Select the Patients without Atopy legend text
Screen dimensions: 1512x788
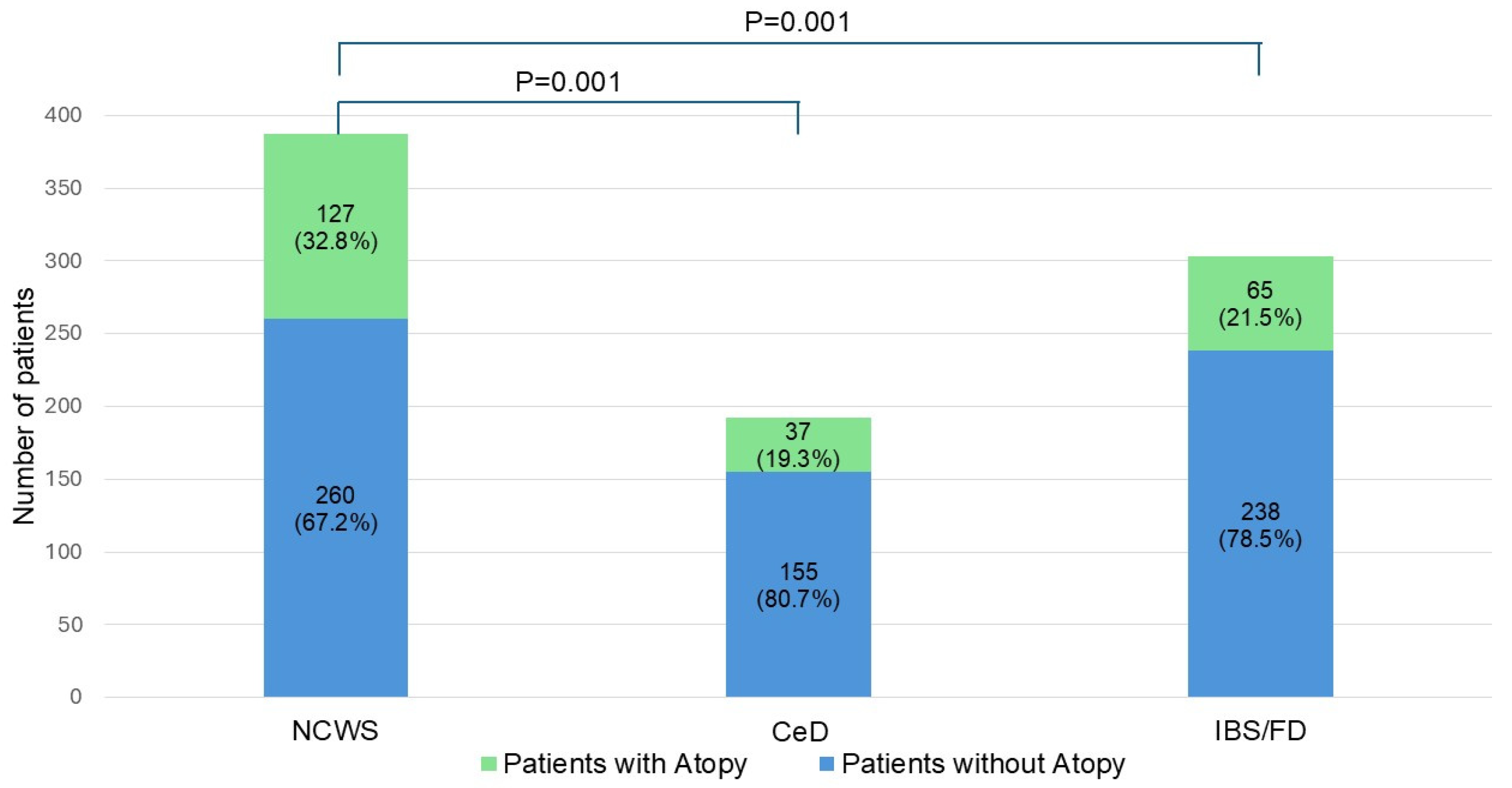click(983, 763)
